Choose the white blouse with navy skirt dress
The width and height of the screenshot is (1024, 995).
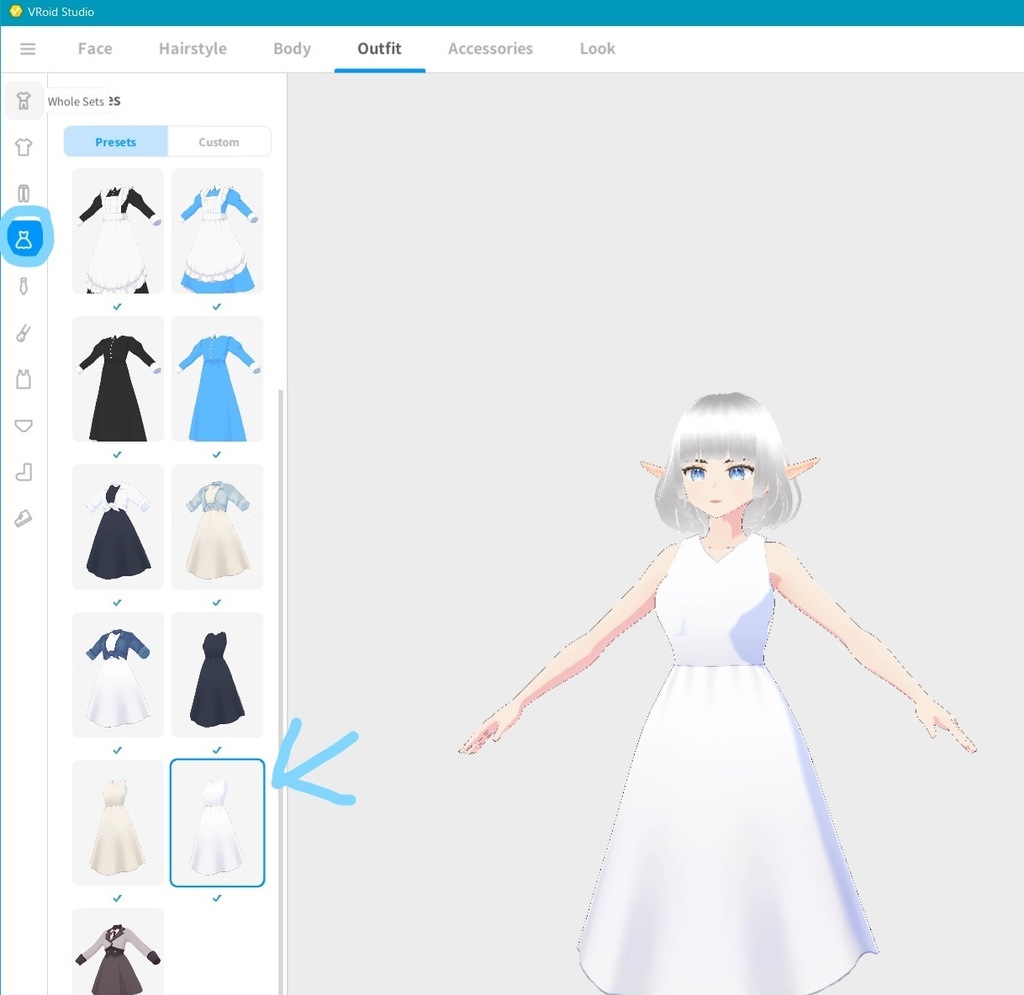pyautogui.click(x=118, y=527)
